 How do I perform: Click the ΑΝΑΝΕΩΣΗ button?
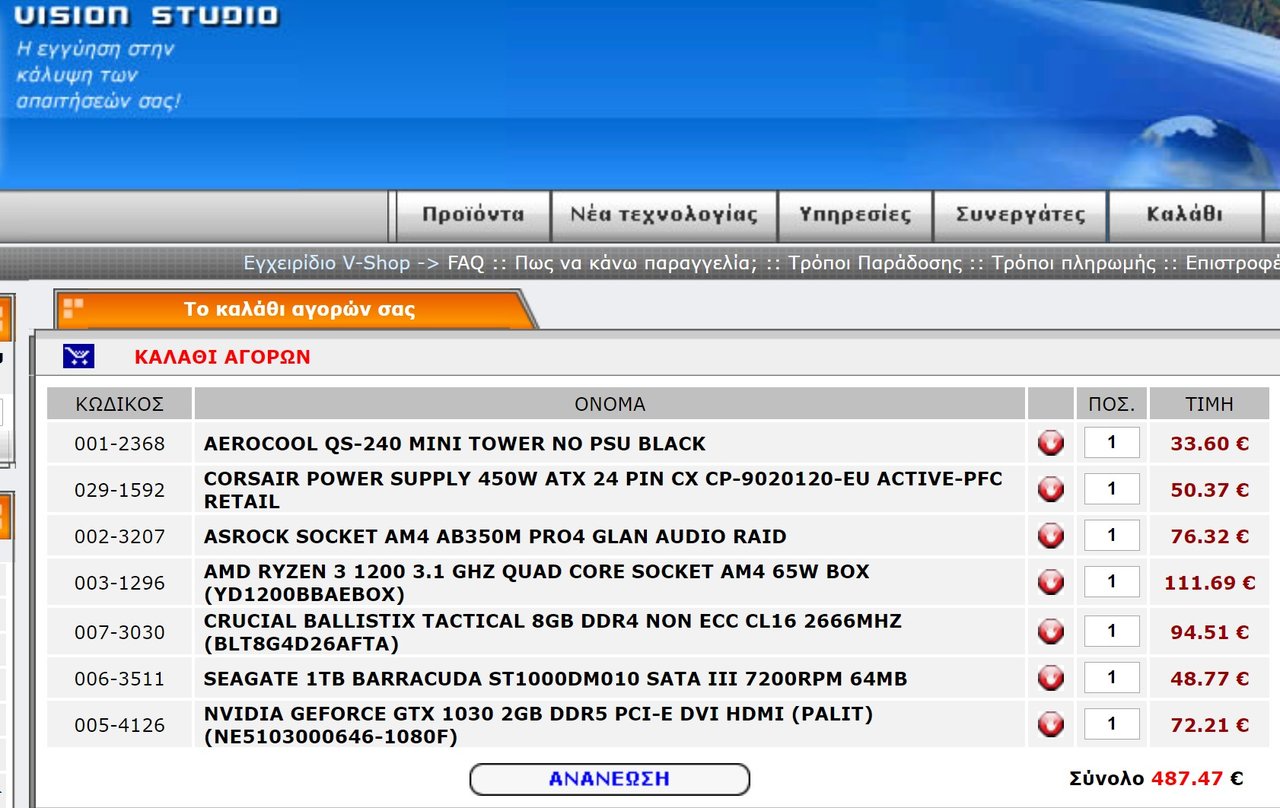click(609, 779)
